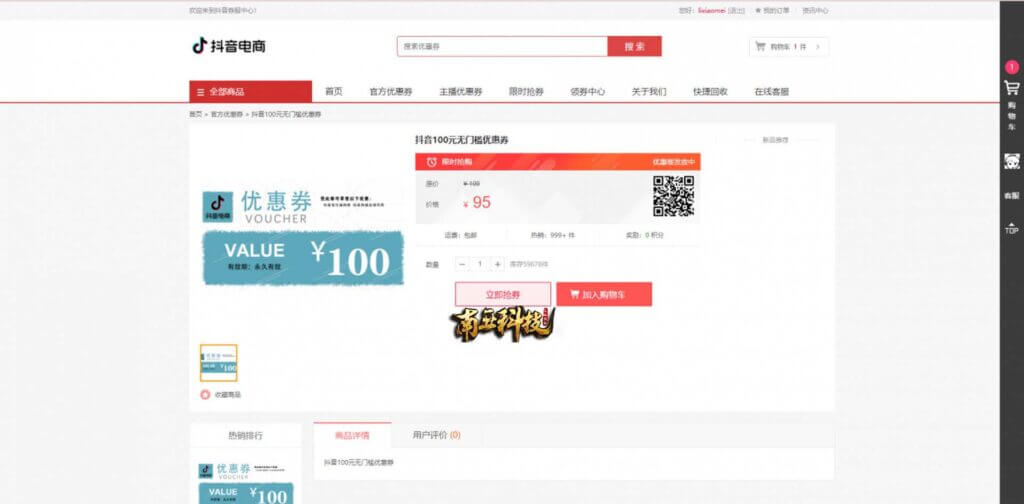The width and height of the screenshot is (1024, 504).
Task: Open 主播优惠券 navigation item
Action: click(460, 92)
